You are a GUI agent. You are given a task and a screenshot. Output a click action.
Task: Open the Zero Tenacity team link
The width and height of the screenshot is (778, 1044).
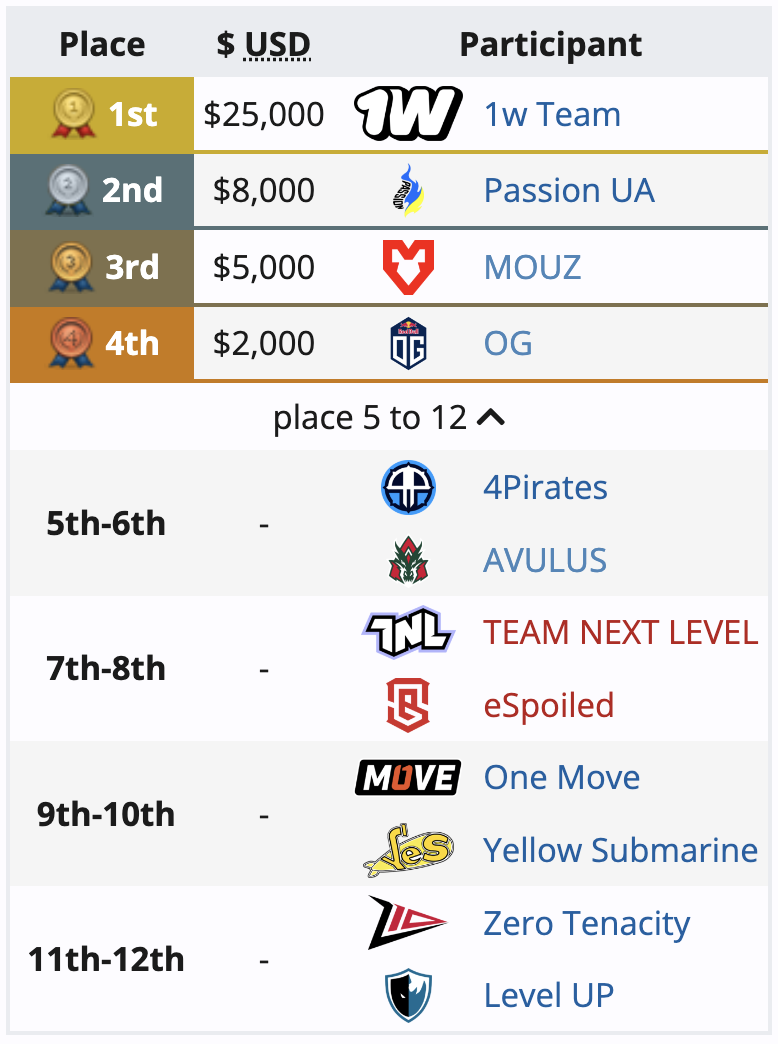(x=587, y=923)
